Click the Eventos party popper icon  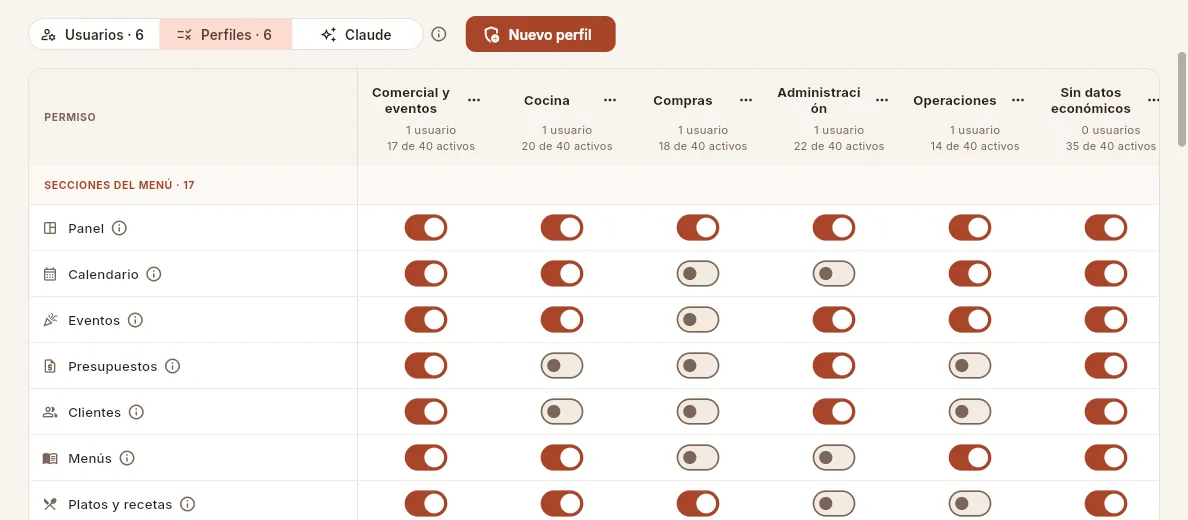click(x=50, y=320)
